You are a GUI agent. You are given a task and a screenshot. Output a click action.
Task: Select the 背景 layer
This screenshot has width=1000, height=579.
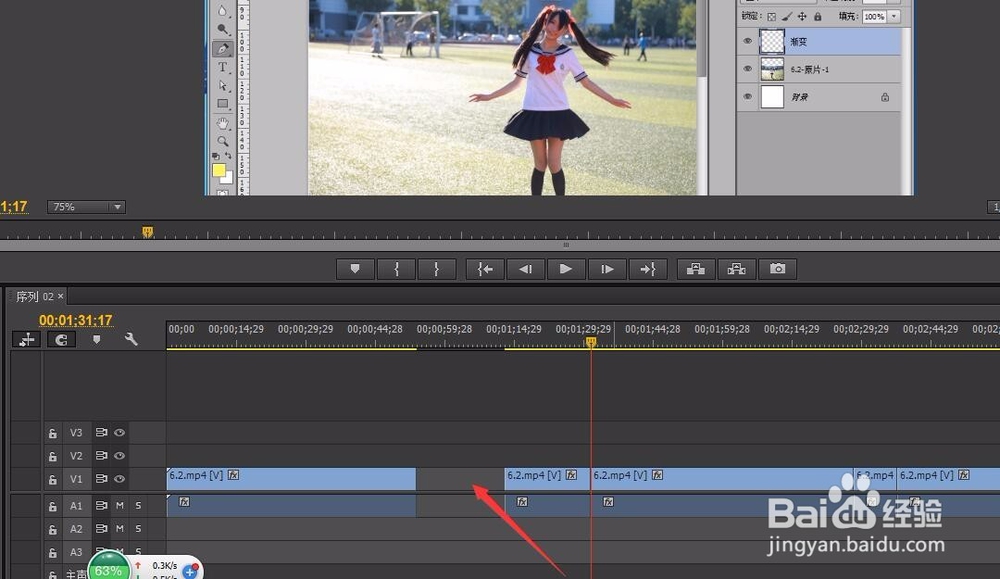click(819, 97)
